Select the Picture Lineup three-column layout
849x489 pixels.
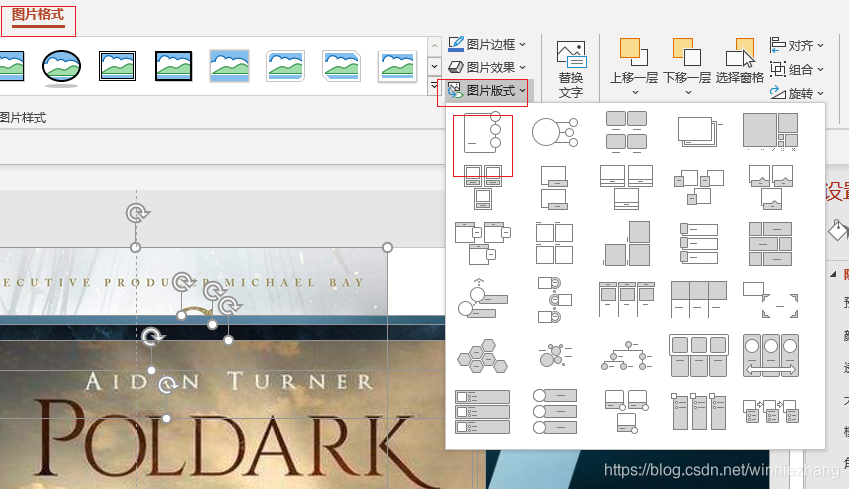click(699, 299)
